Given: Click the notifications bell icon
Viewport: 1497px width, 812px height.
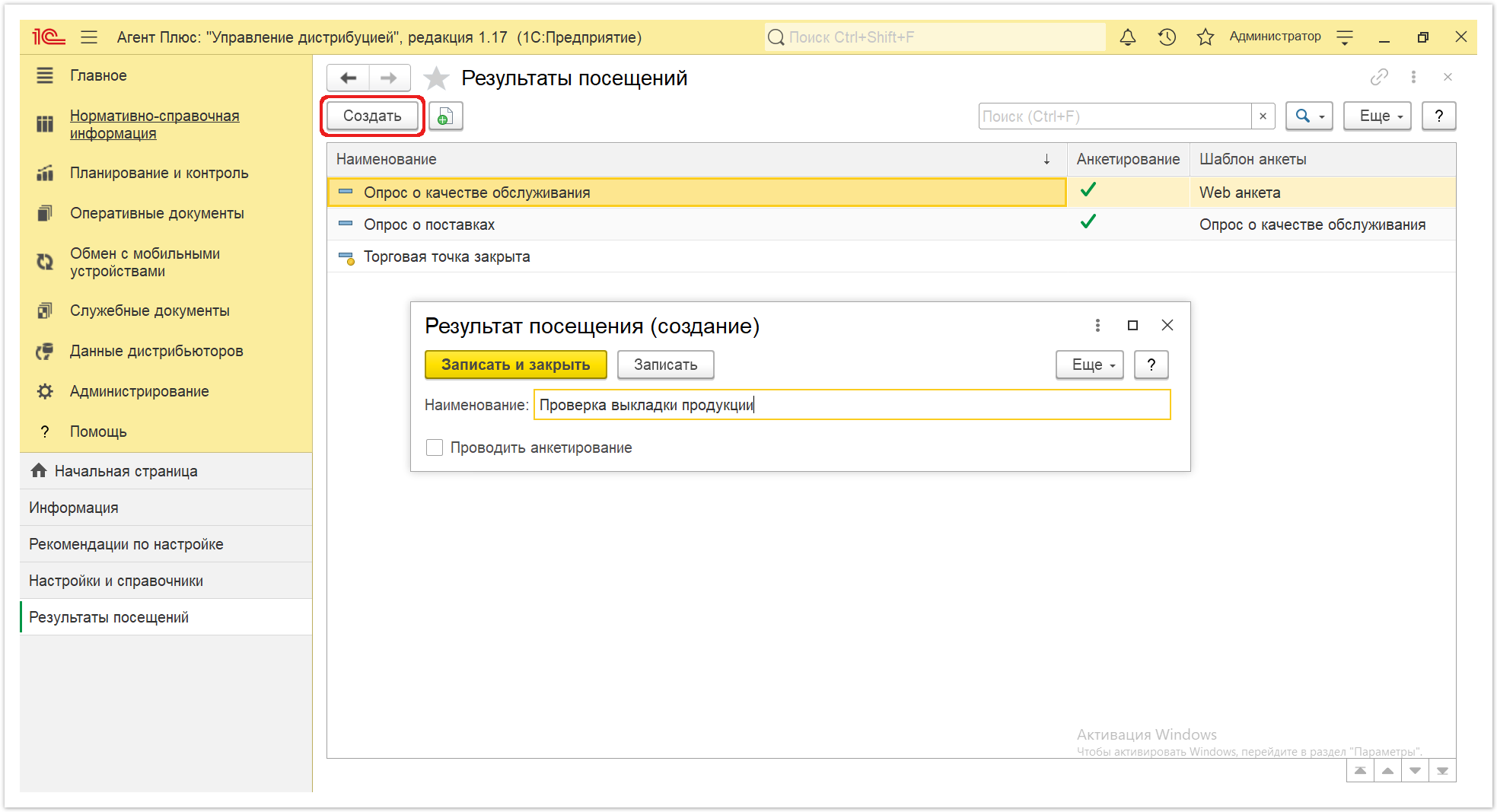Looking at the screenshot, I should click(x=1127, y=37).
